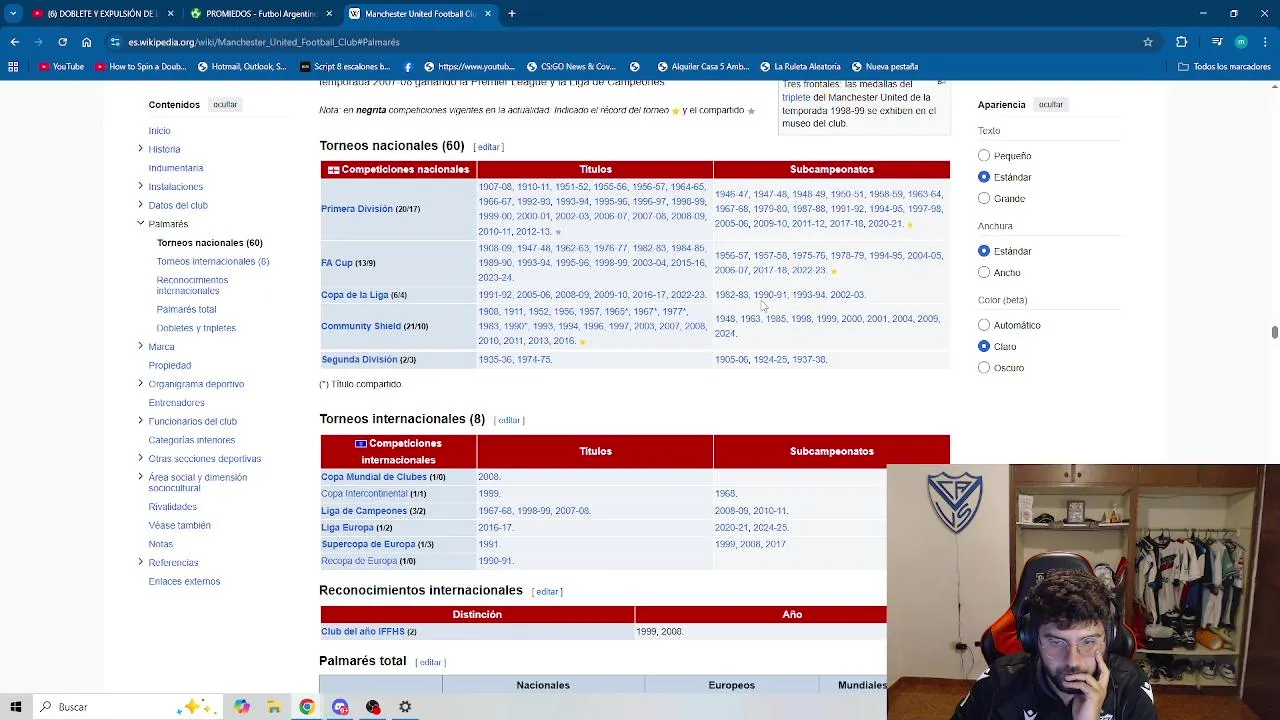Open the Primera División link
The image size is (1280, 720).
(x=357, y=209)
